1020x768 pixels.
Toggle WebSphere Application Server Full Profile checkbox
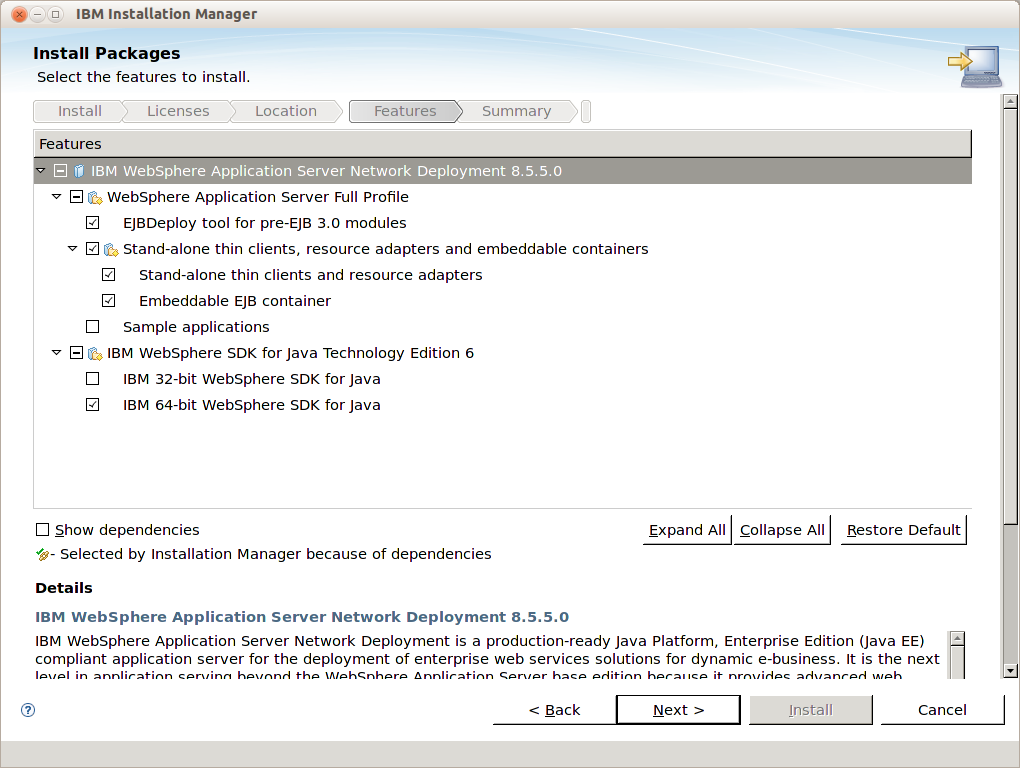coord(76,197)
